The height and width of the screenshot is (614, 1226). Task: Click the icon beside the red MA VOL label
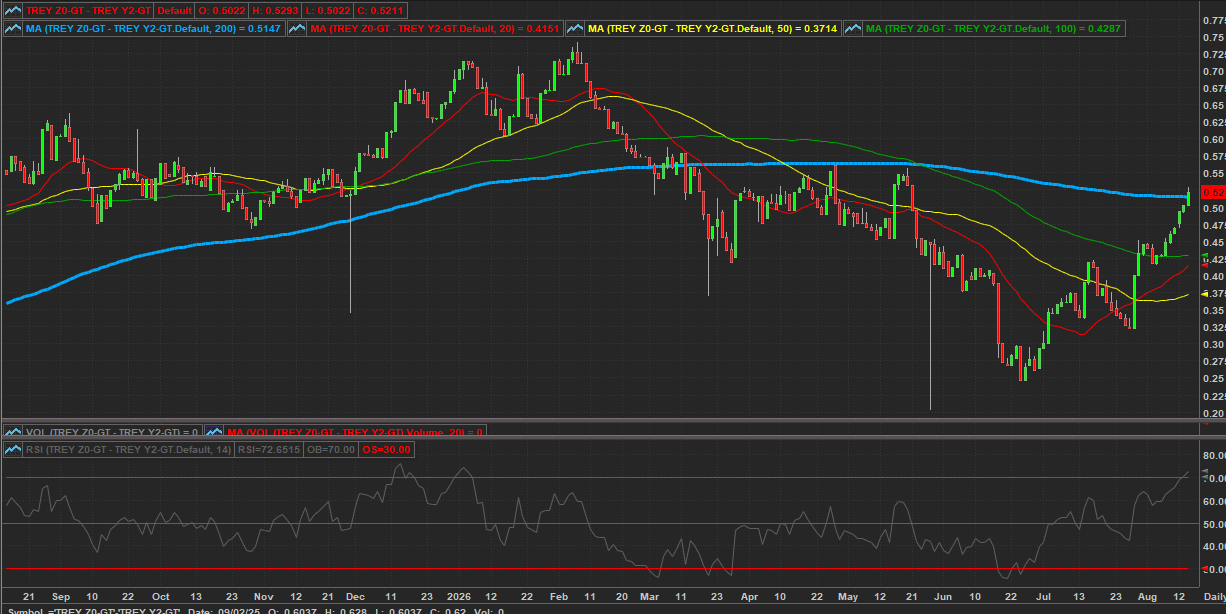click(215, 432)
